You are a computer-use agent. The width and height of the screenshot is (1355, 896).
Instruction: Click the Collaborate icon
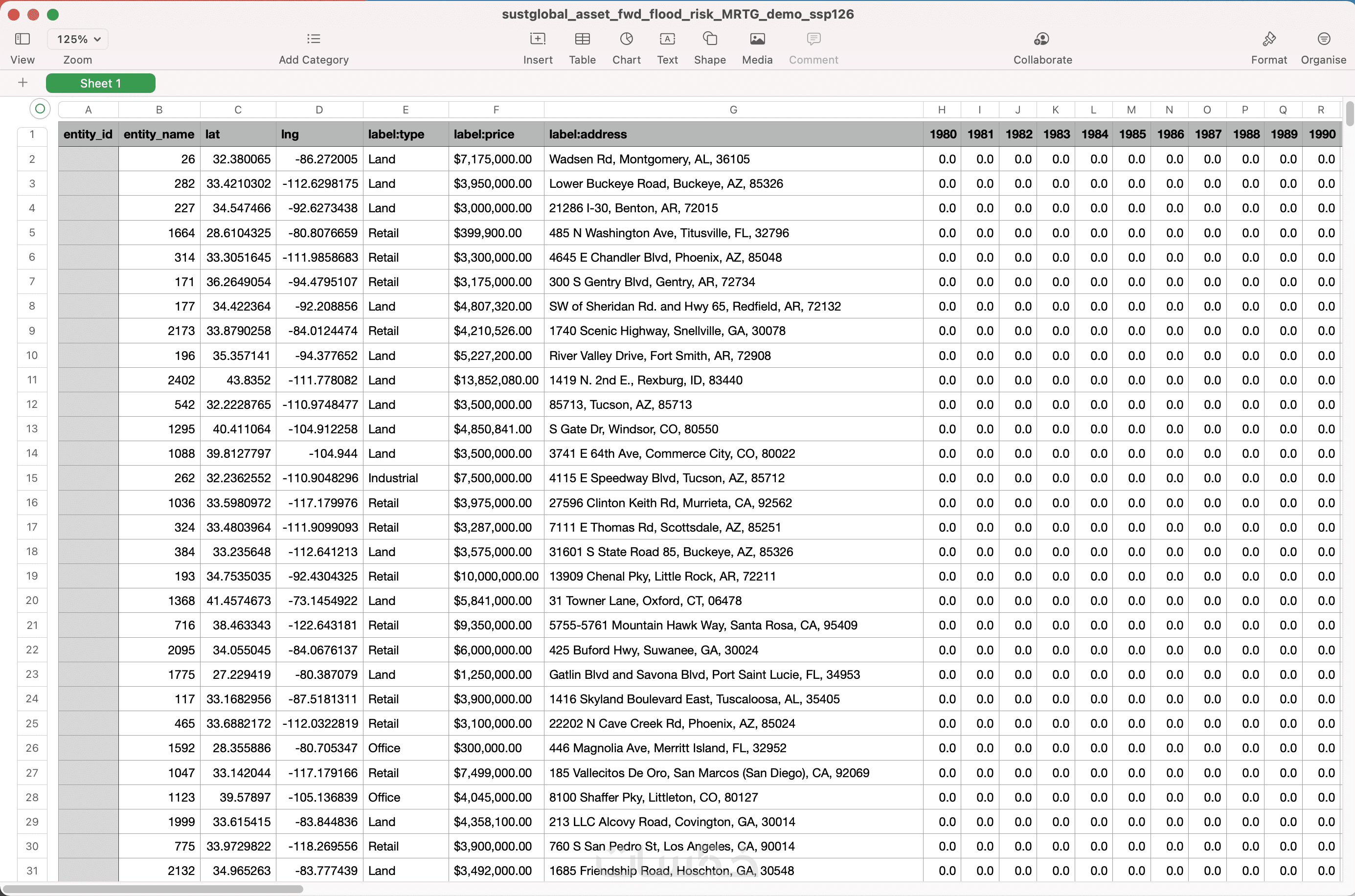point(1042,39)
